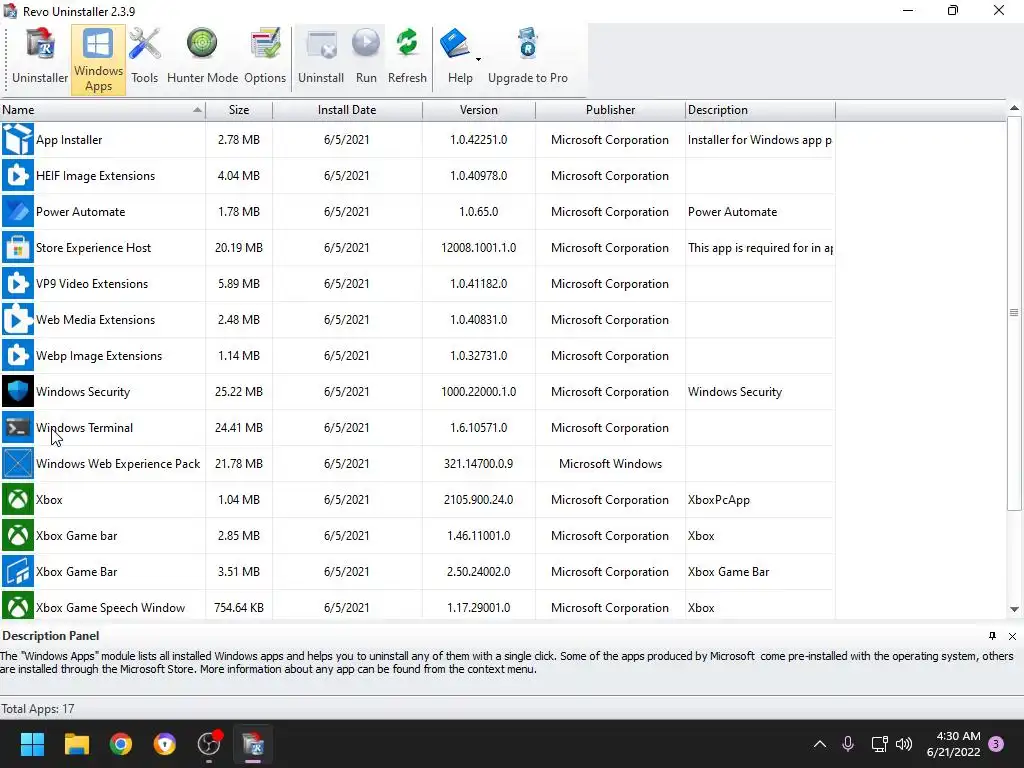The height and width of the screenshot is (768, 1024).
Task: Select the Webp Image Extensions icon
Action: (x=18, y=355)
